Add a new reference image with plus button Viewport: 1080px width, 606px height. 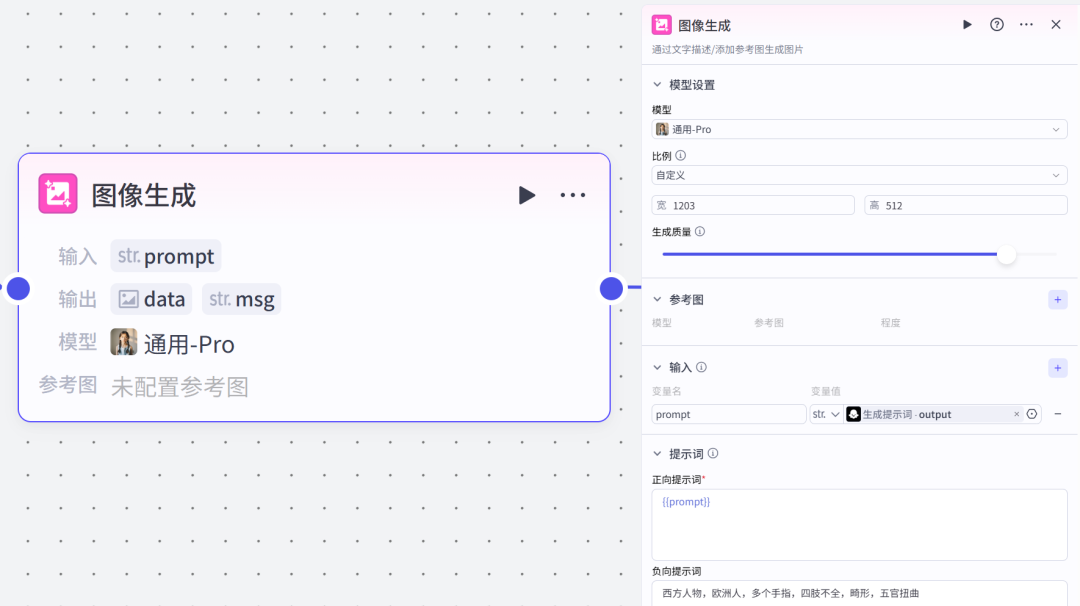1057,299
